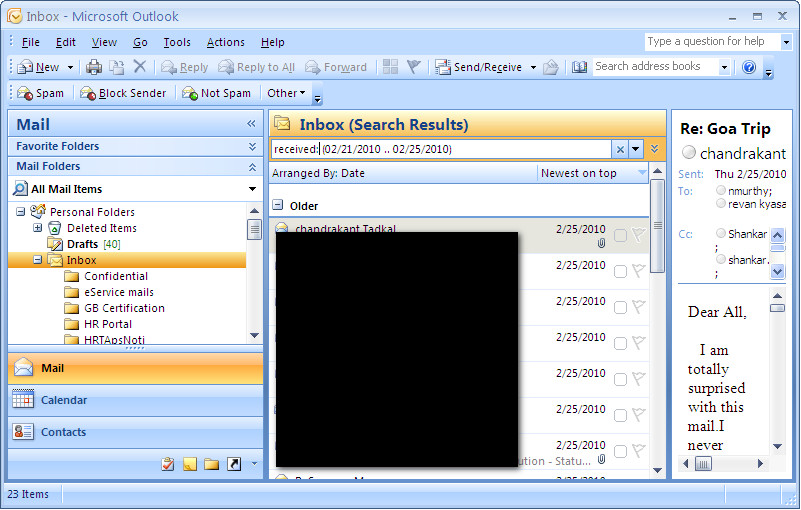Mark message as Spam
The width and height of the screenshot is (801, 510).
coord(40,93)
